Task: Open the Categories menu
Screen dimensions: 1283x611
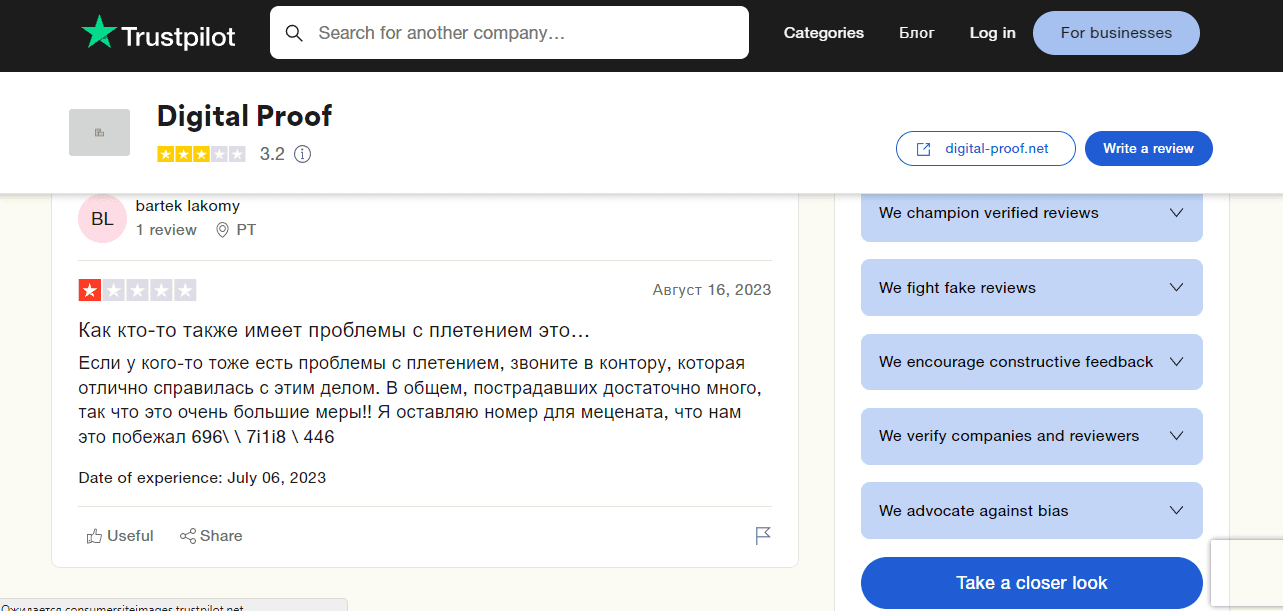Action: pyautogui.click(x=823, y=32)
